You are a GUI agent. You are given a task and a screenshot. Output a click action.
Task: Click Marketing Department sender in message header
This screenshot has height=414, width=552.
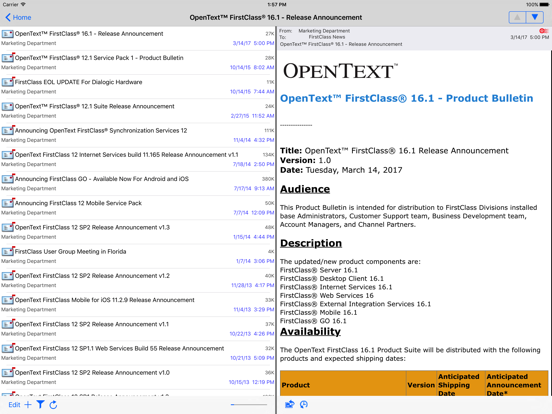click(324, 31)
